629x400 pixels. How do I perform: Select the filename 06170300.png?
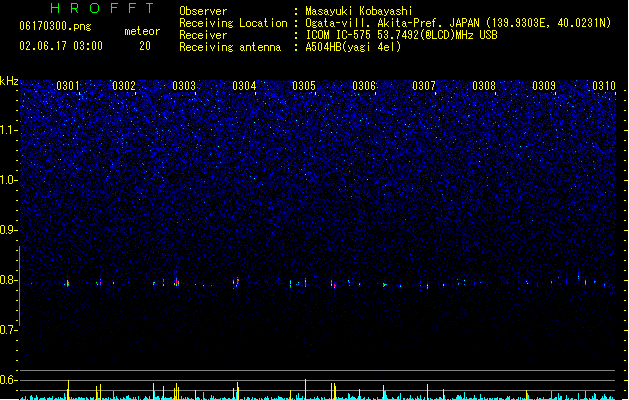55,26
